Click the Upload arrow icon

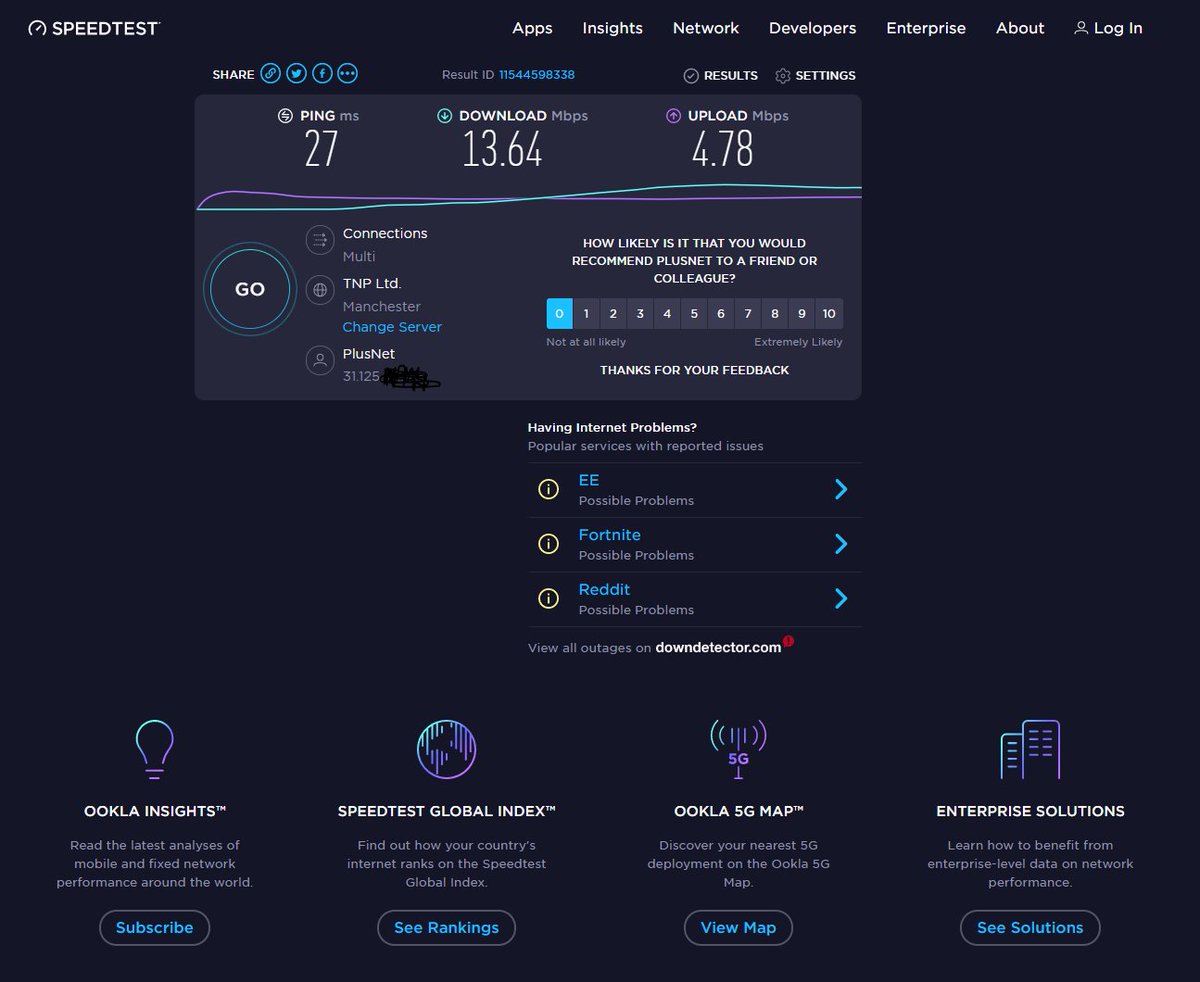click(674, 116)
